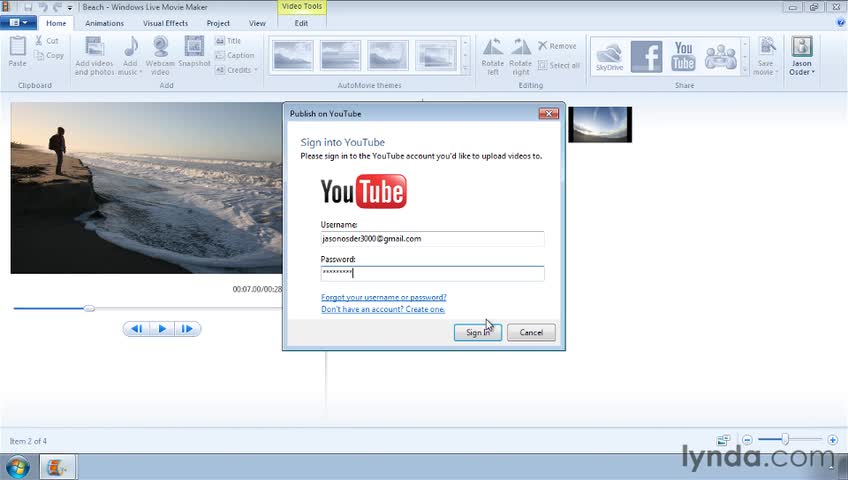Click the Windows Live Groups share icon
This screenshot has width=848, height=480.
coord(721,56)
